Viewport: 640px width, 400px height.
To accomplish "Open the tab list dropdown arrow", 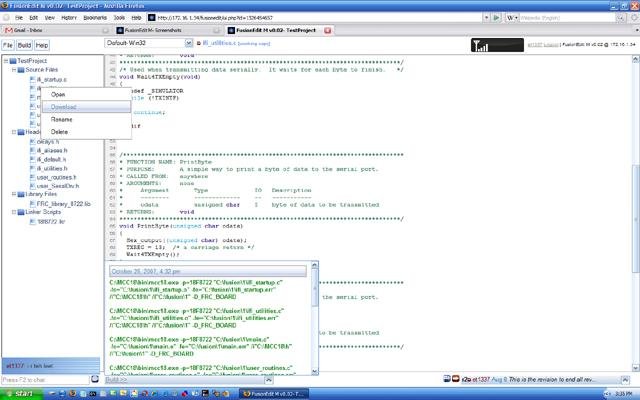I will coord(636,30).
